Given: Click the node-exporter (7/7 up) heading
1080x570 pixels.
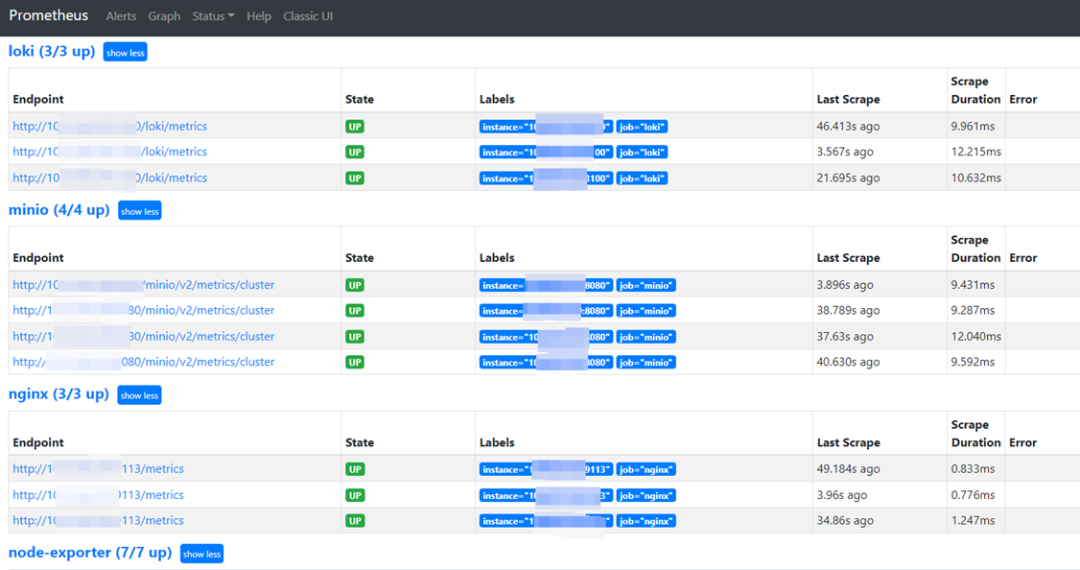Looking at the screenshot, I should [90, 553].
